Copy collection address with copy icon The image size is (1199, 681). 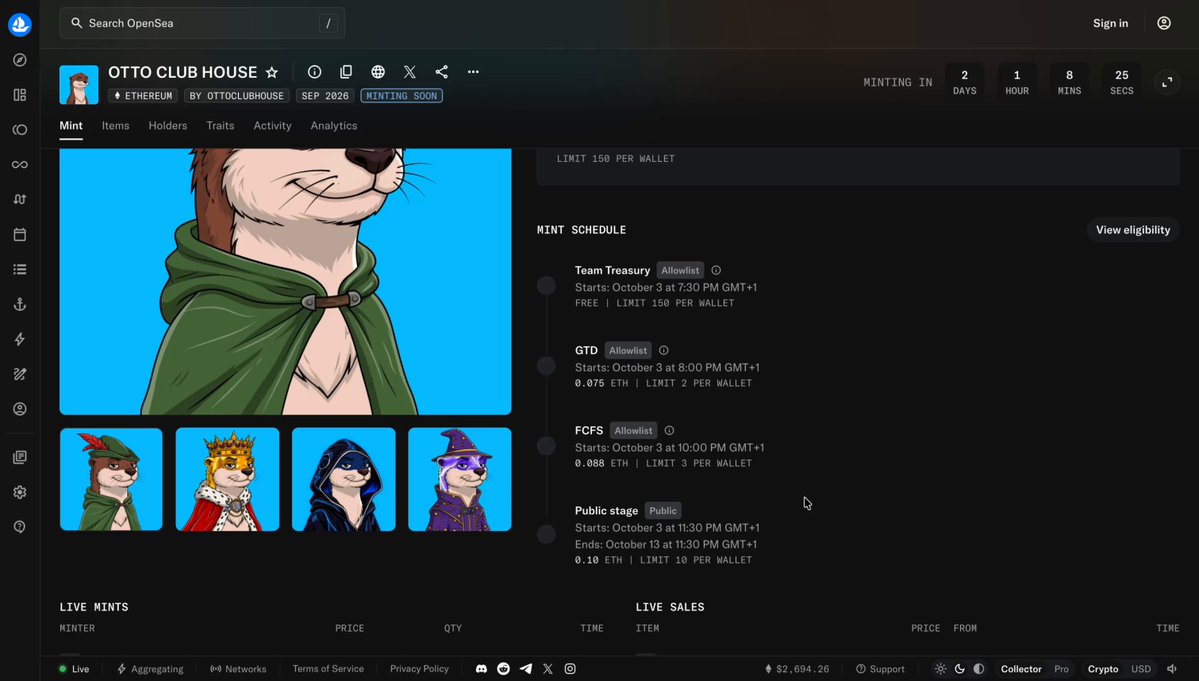(346, 72)
